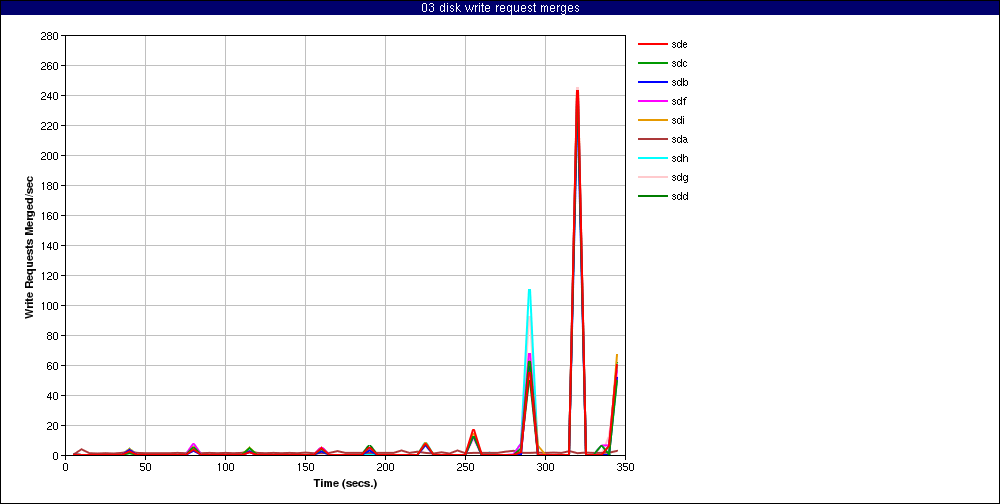Image resolution: width=1000 pixels, height=504 pixels.
Task: Select the sdg legend label
Action: point(679,177)
